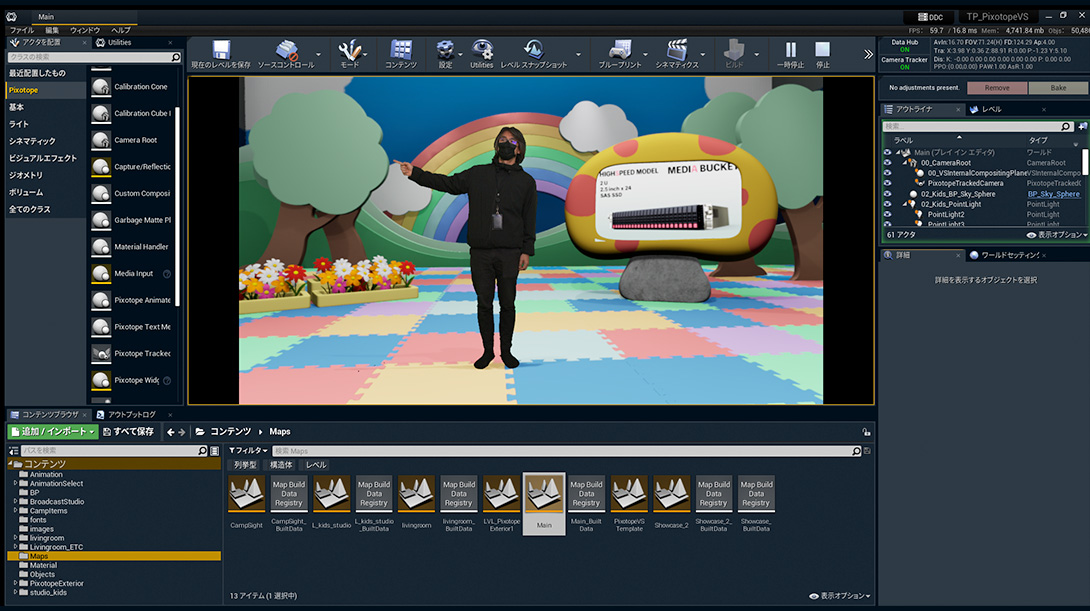Screen dimensions: 1090x611
Task: Toggle the 構造体 filter chip
Action: click(281, 465)
